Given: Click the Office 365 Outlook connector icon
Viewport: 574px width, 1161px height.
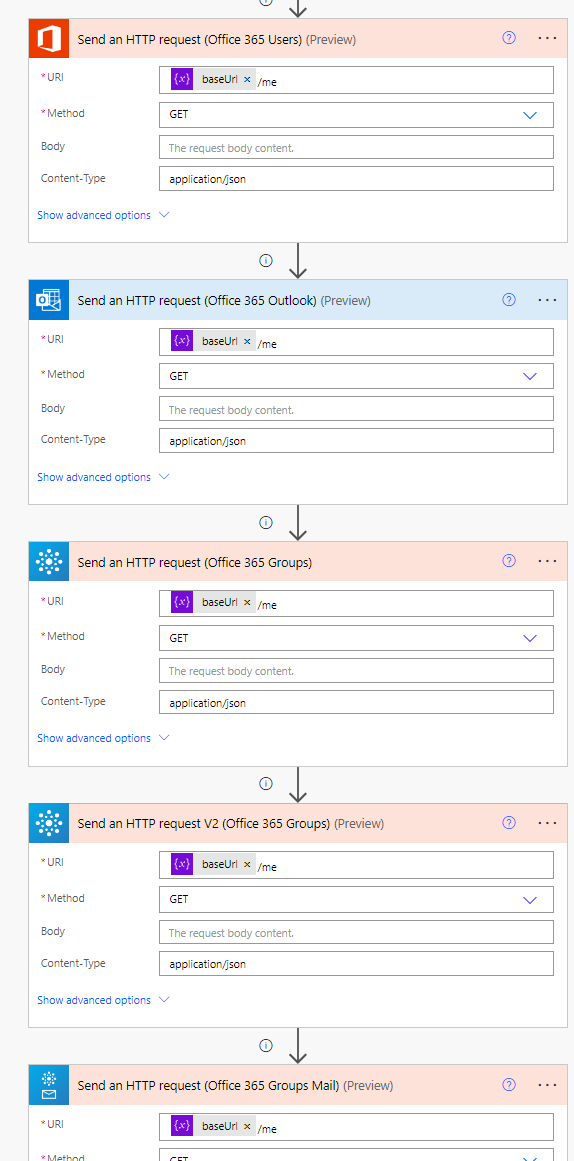Looking at the screenshot, I should click(49, 300).
